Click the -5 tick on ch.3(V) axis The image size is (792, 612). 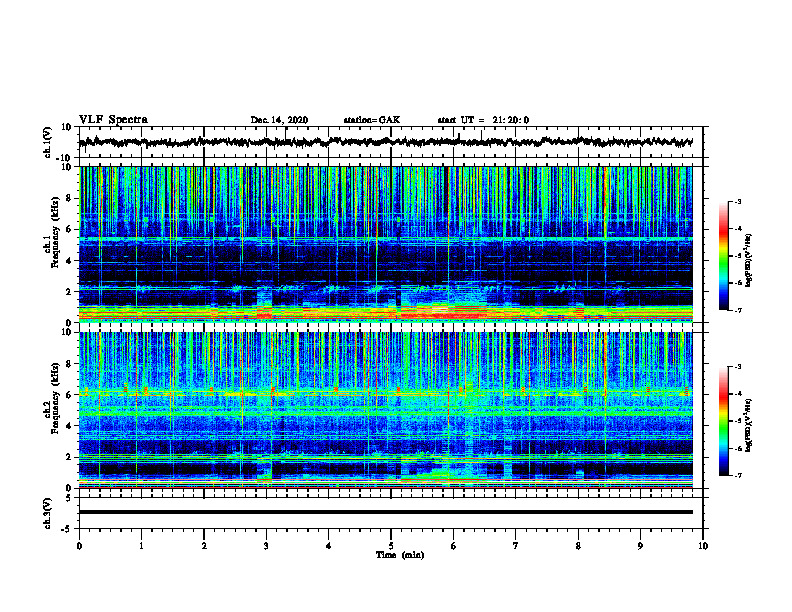tap(68, 529)
